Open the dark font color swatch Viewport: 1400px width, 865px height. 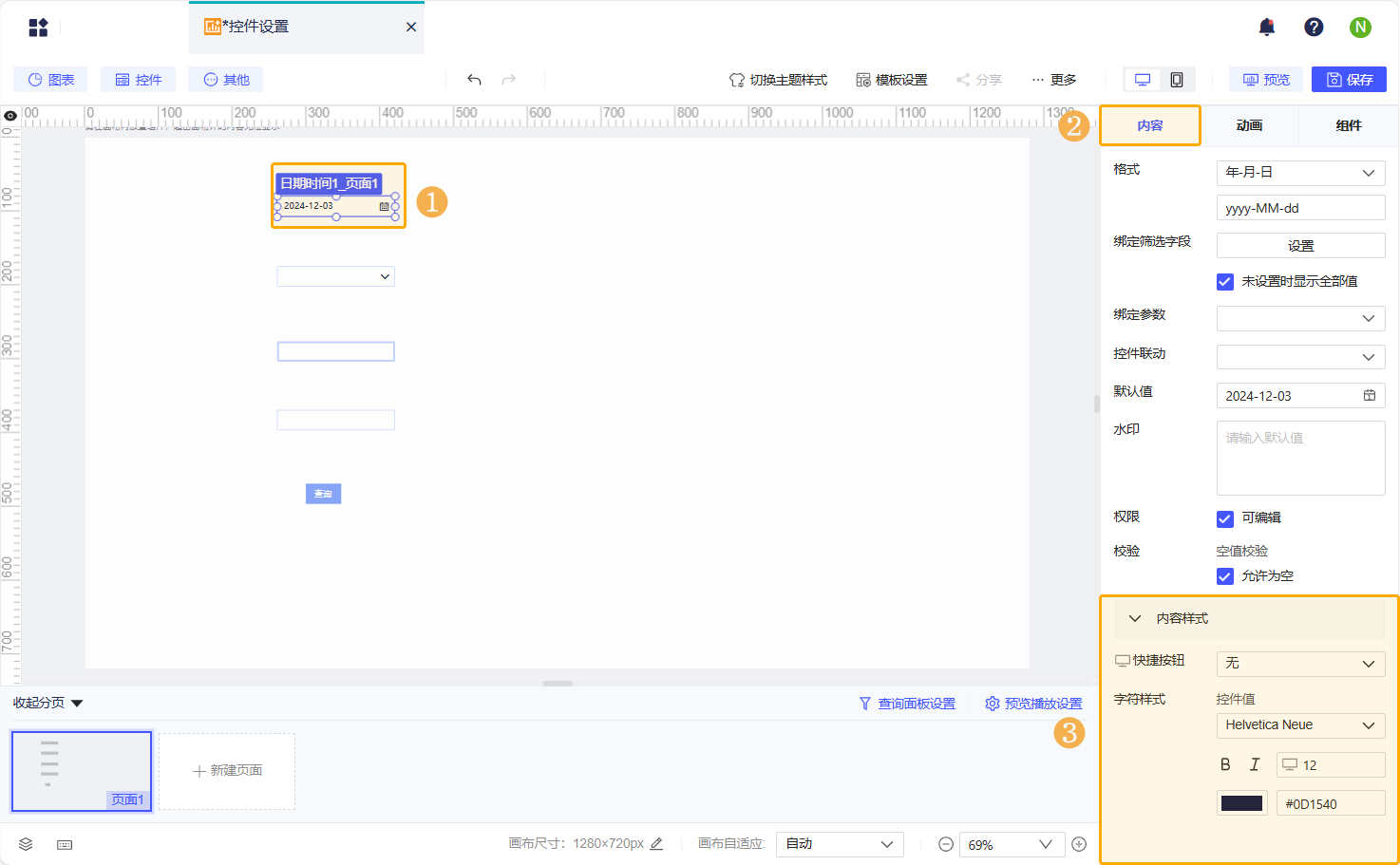click(1241, 803)
